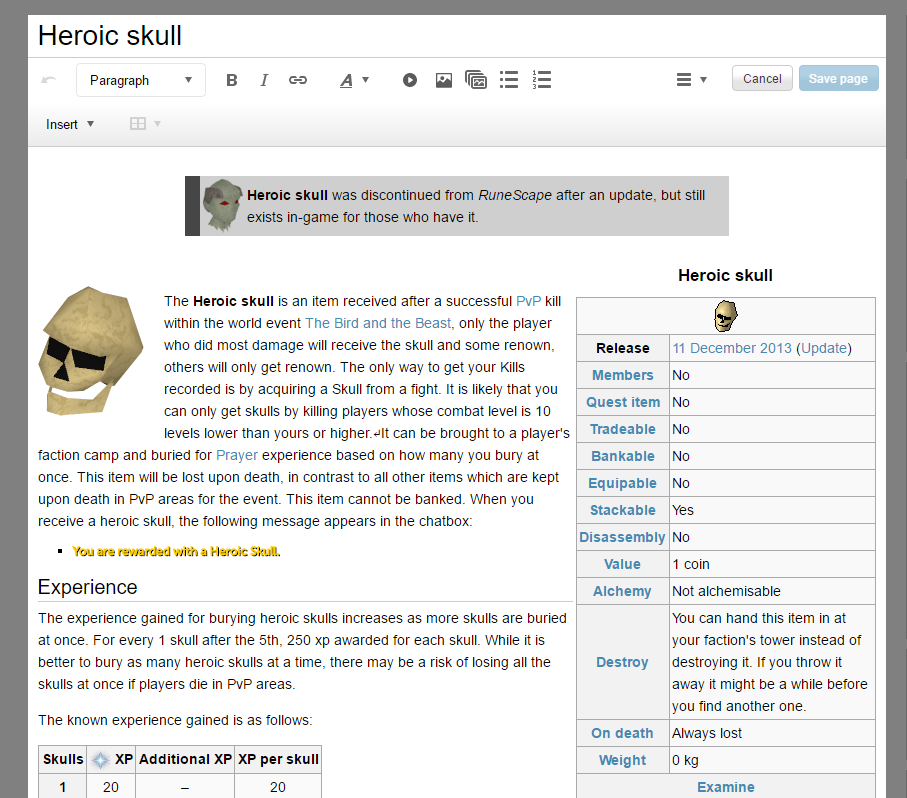Open the Insert menu
Image resolution: width=907 pixels, height=798 pixels.
coord(70,124)
